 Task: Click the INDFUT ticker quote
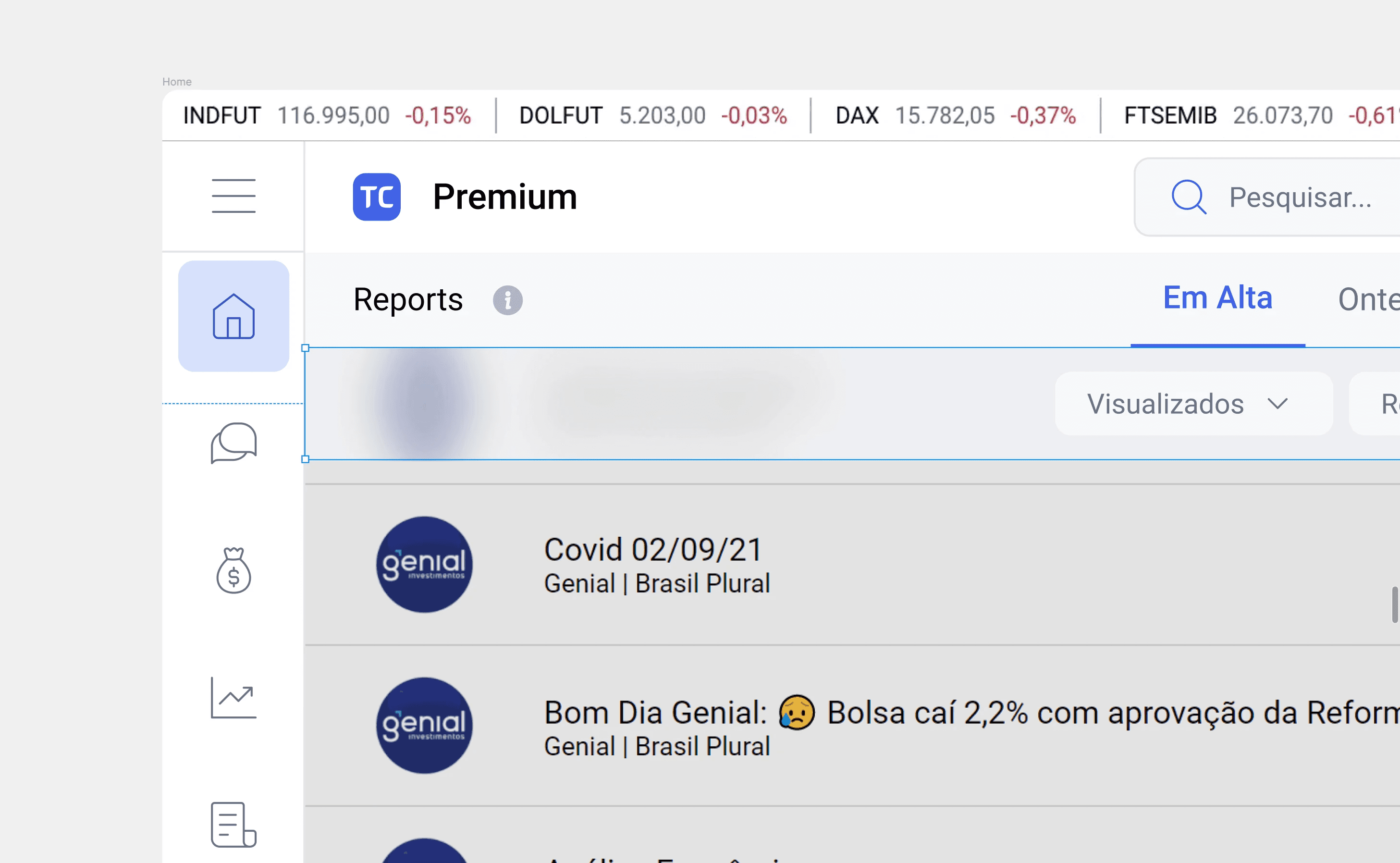pos(326,115)
